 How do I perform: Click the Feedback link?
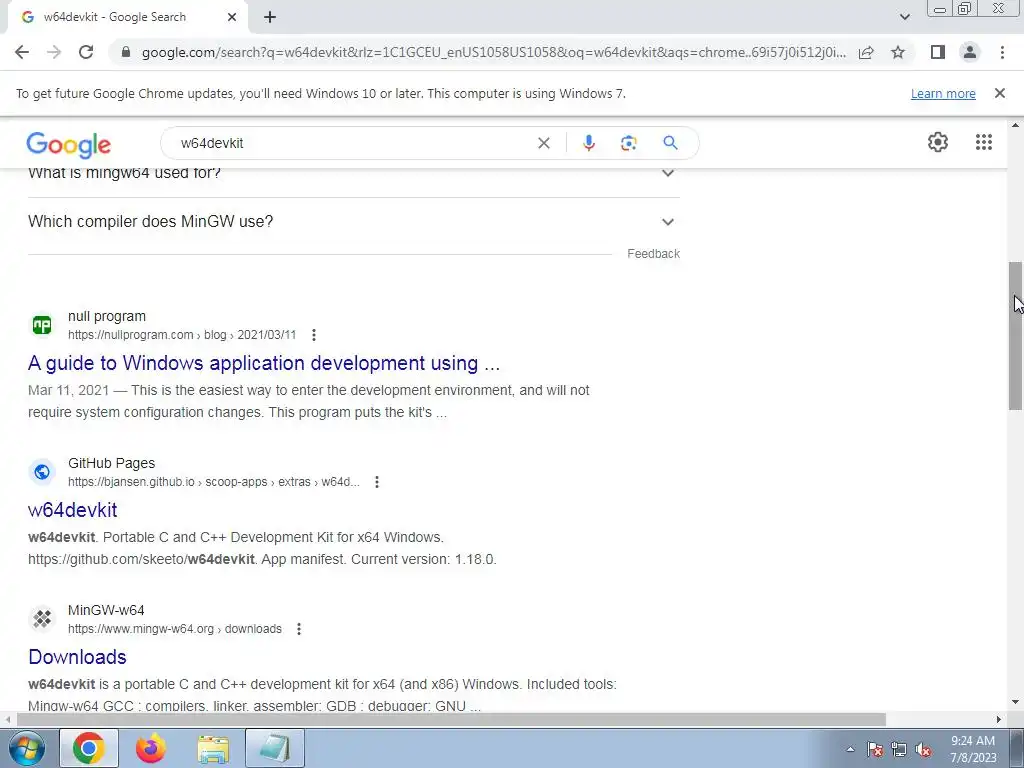tap(653, 253)
